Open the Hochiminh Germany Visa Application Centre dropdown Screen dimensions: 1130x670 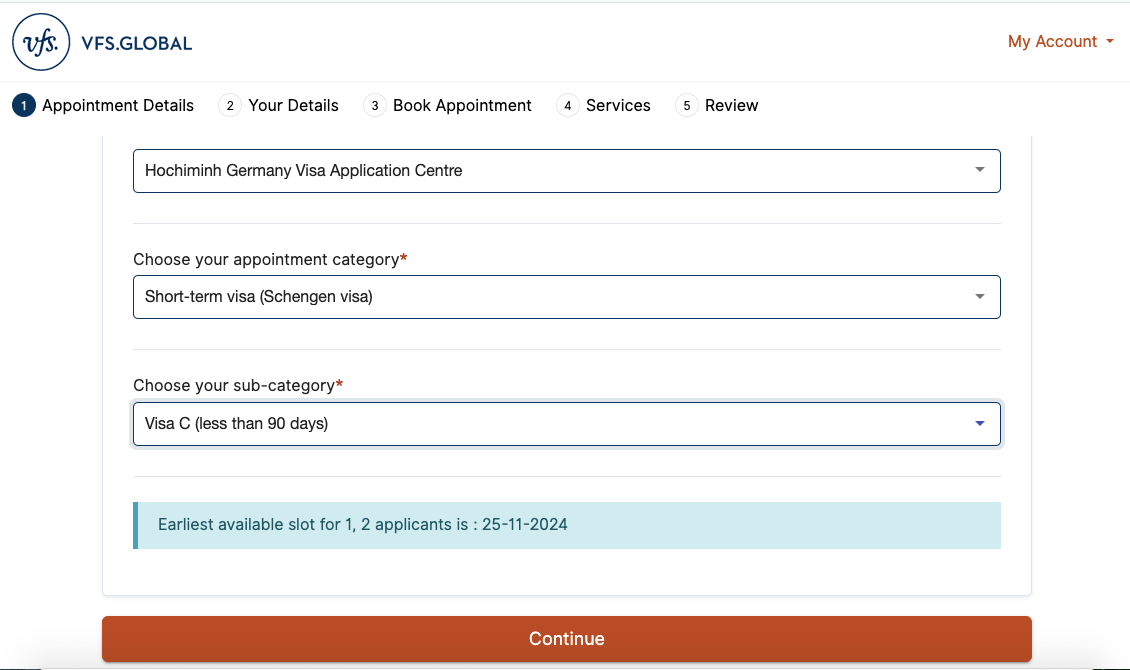pyautogui.click(x=566, y=171)
